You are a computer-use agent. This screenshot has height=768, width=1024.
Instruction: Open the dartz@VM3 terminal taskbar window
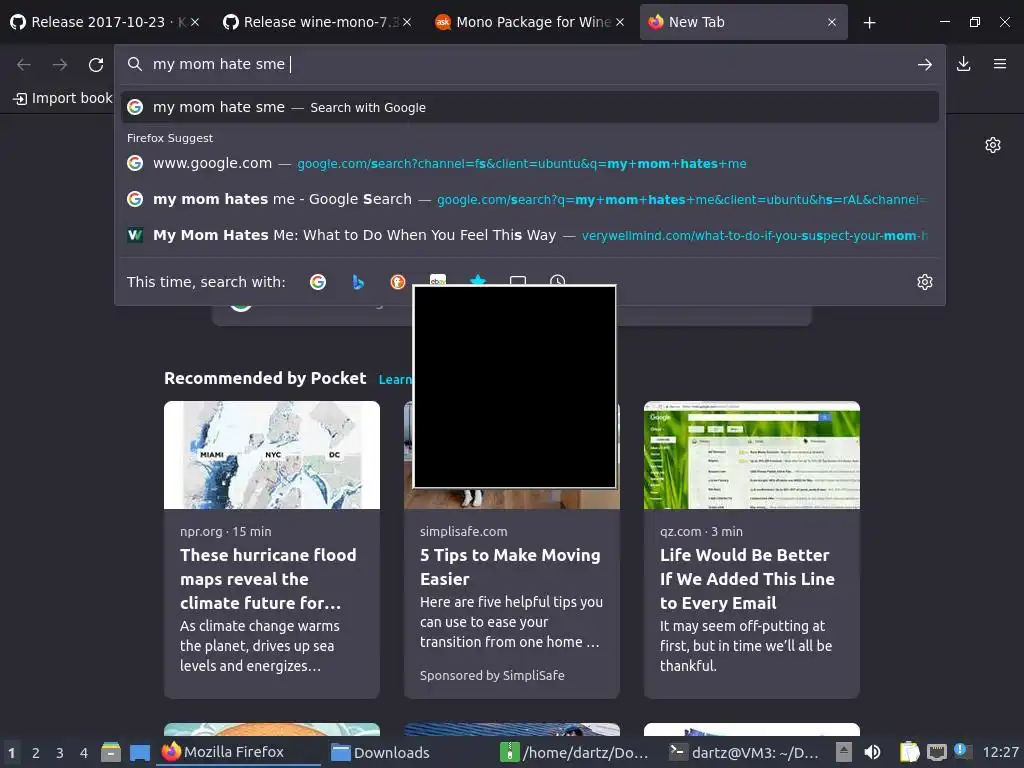[x=744, y=752]
